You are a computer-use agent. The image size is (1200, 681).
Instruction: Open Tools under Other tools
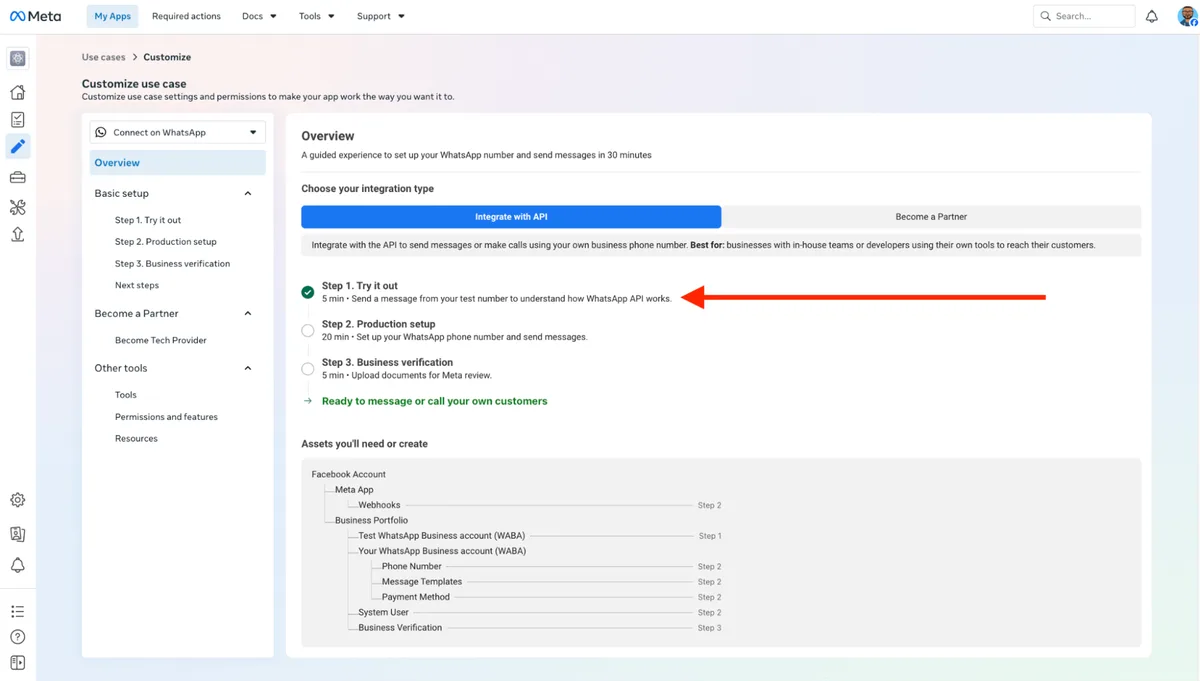[x=126, y=395]
